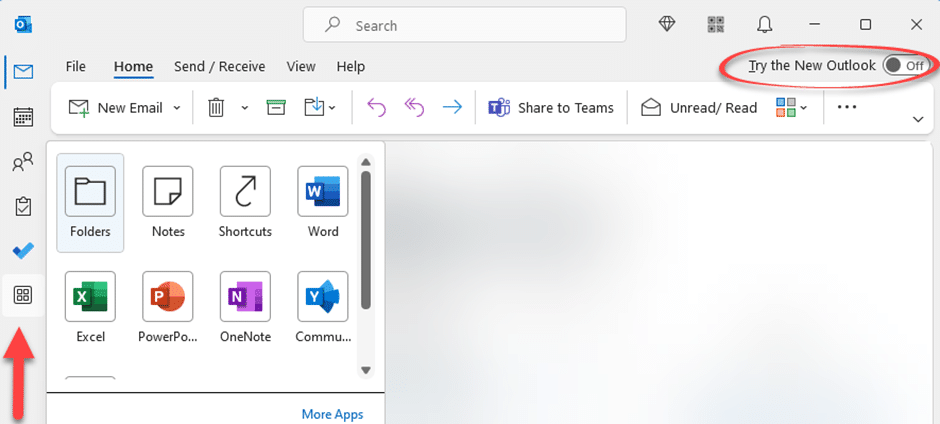Click the Share to Teams button

[551, 107]
